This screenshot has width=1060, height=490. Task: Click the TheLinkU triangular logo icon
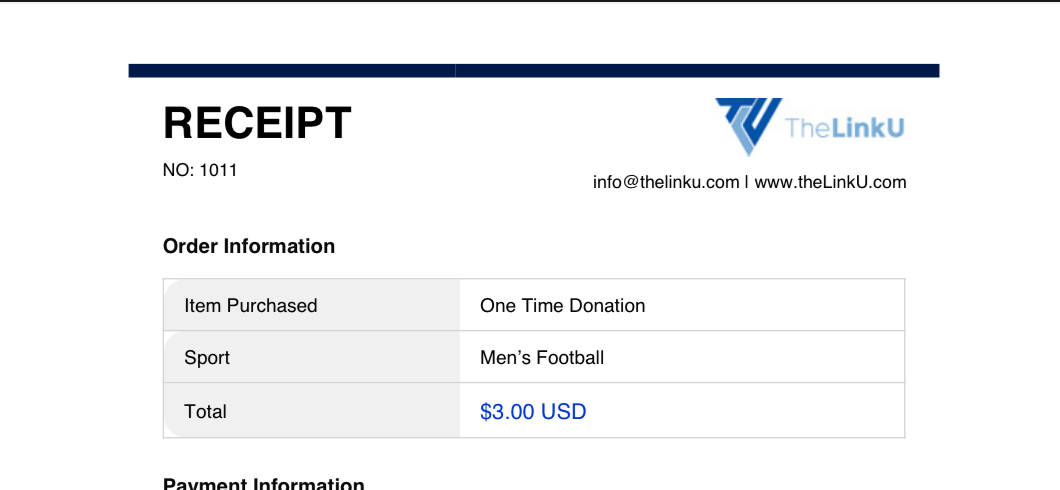pos(749,126)
